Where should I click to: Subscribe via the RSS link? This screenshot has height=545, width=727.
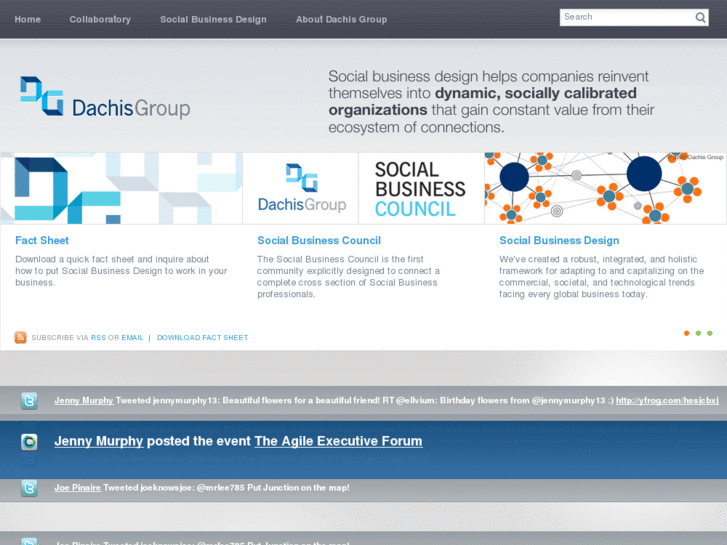(x=98, y=338)
